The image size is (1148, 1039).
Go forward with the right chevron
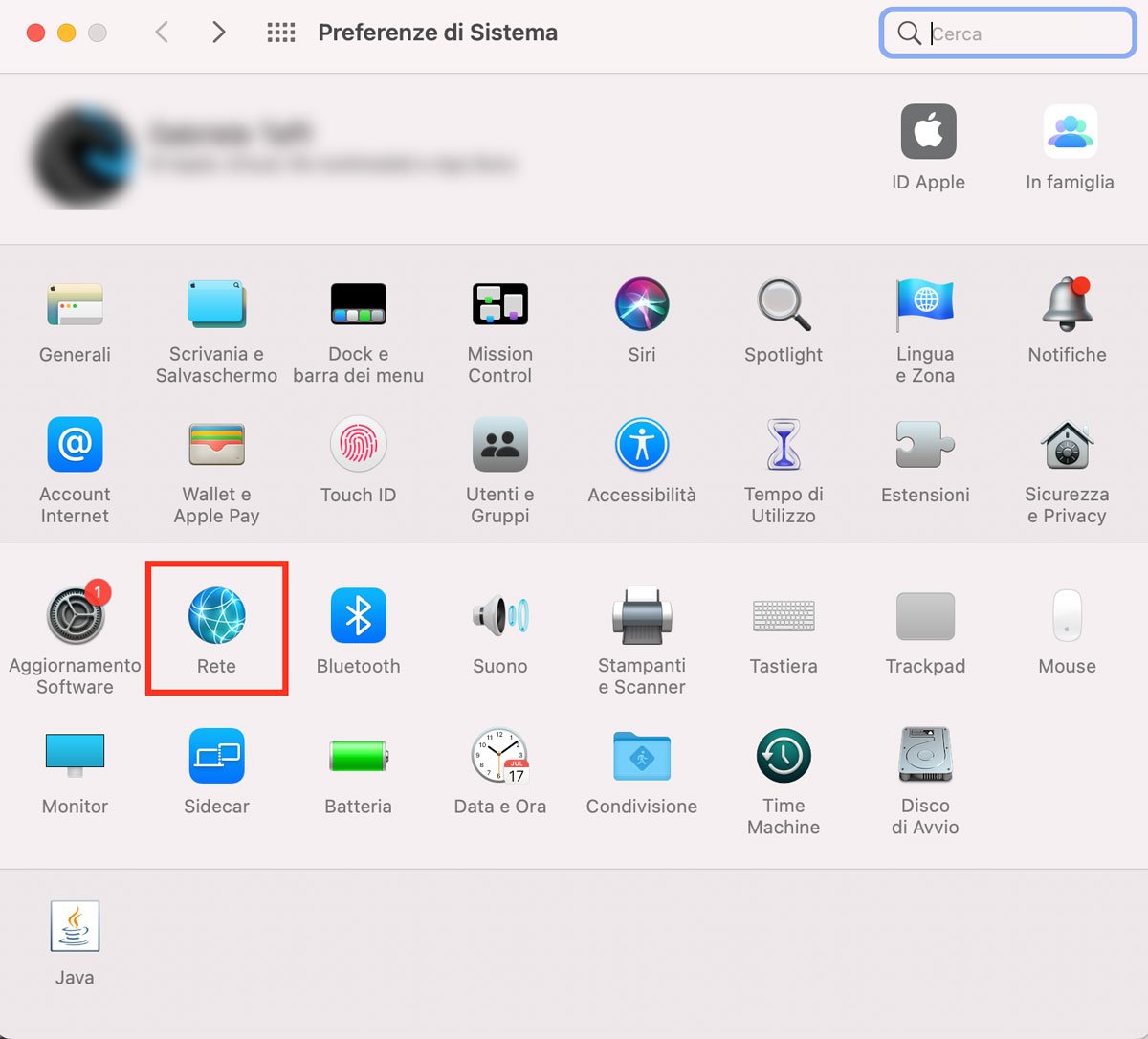tap(219, 33)
